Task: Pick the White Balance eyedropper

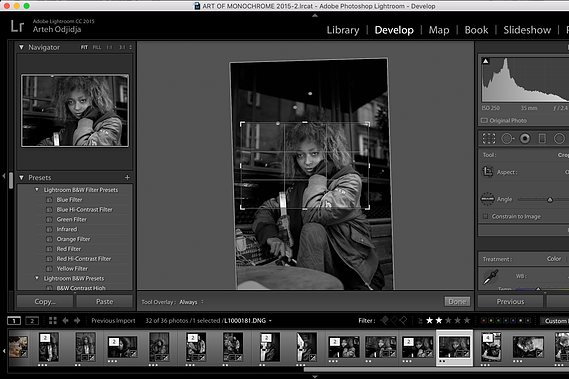Action: coord(491,277)
